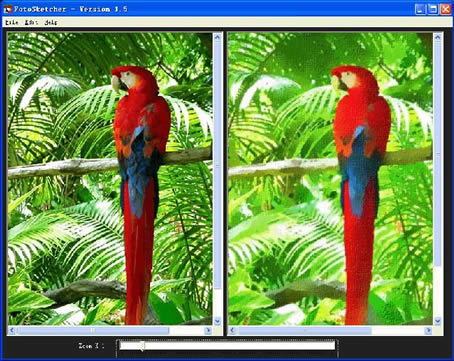Open the Help menu
The height and width of the screenshot is (361, 454).
51,23
